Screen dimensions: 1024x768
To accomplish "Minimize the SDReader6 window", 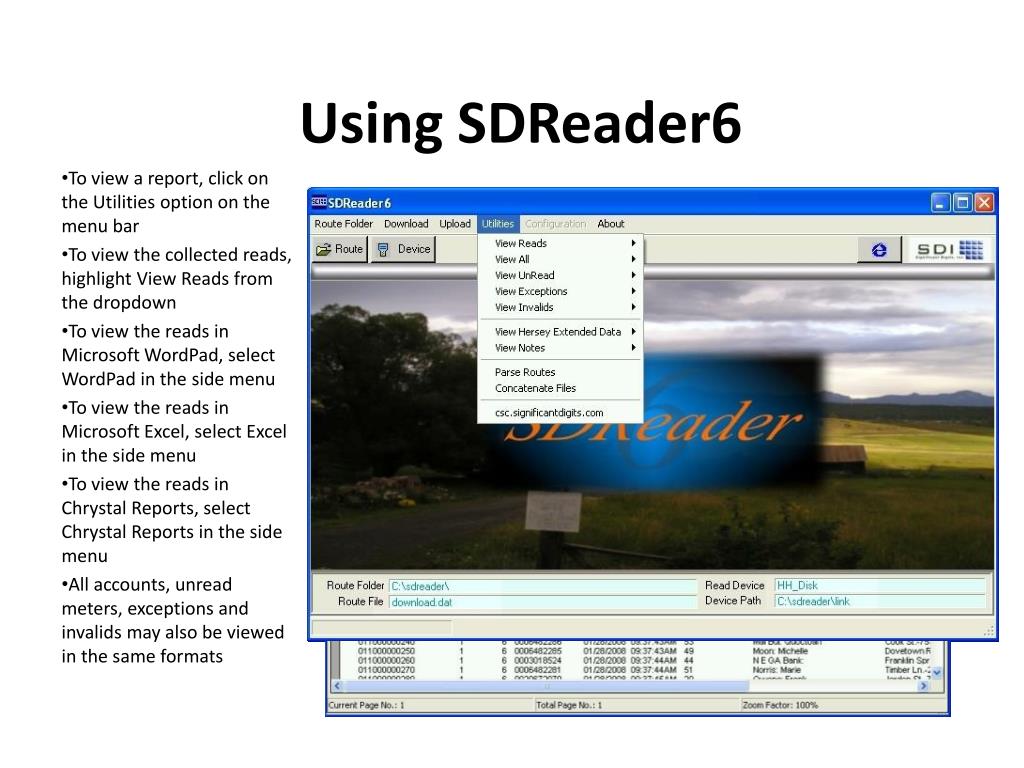I will [940, 202].
